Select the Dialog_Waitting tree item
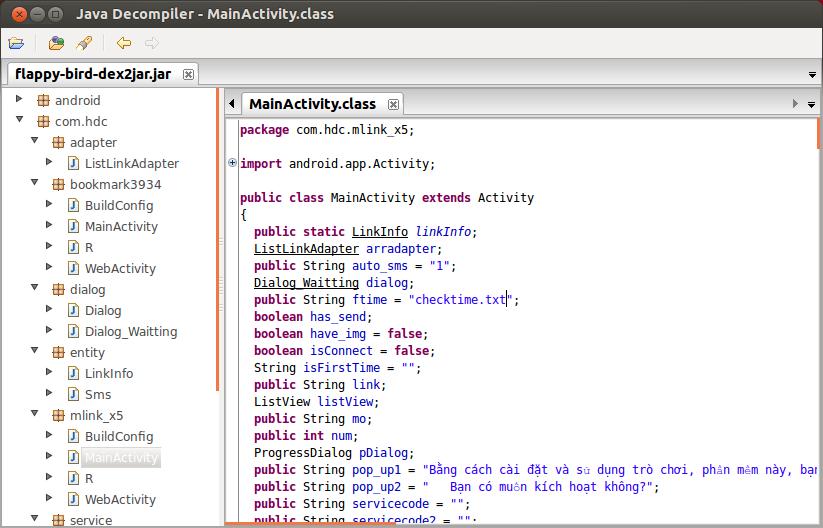The image size is (823, 528). coord(131,331)
